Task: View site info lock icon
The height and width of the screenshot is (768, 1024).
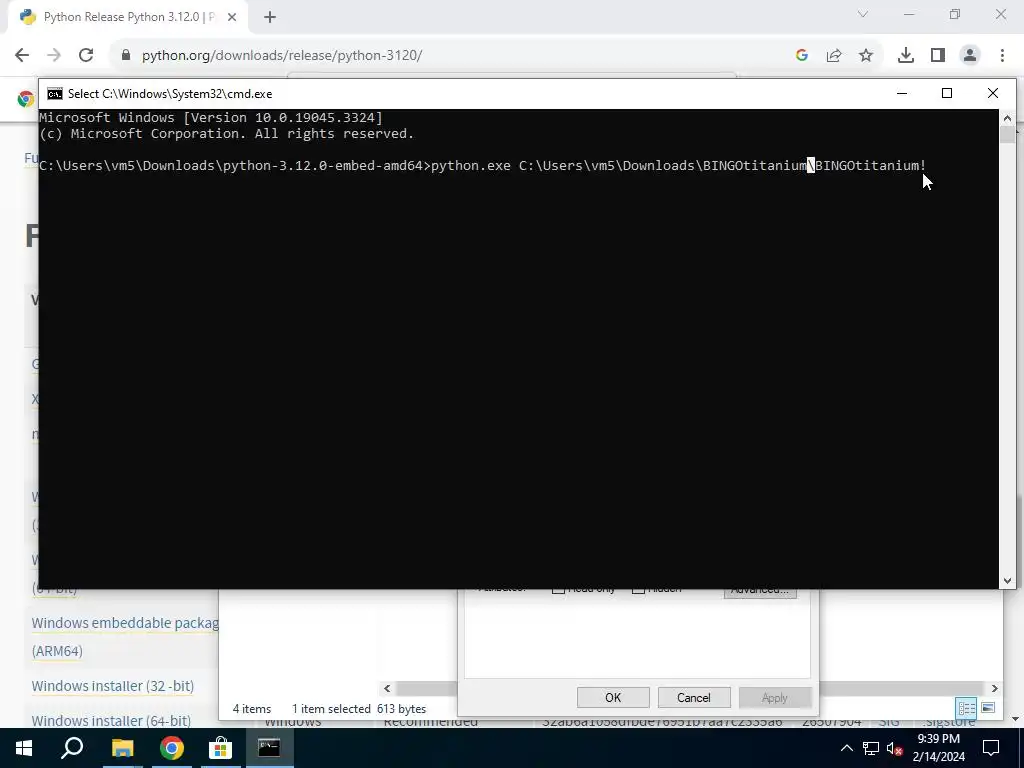Action: coord(126,56)
